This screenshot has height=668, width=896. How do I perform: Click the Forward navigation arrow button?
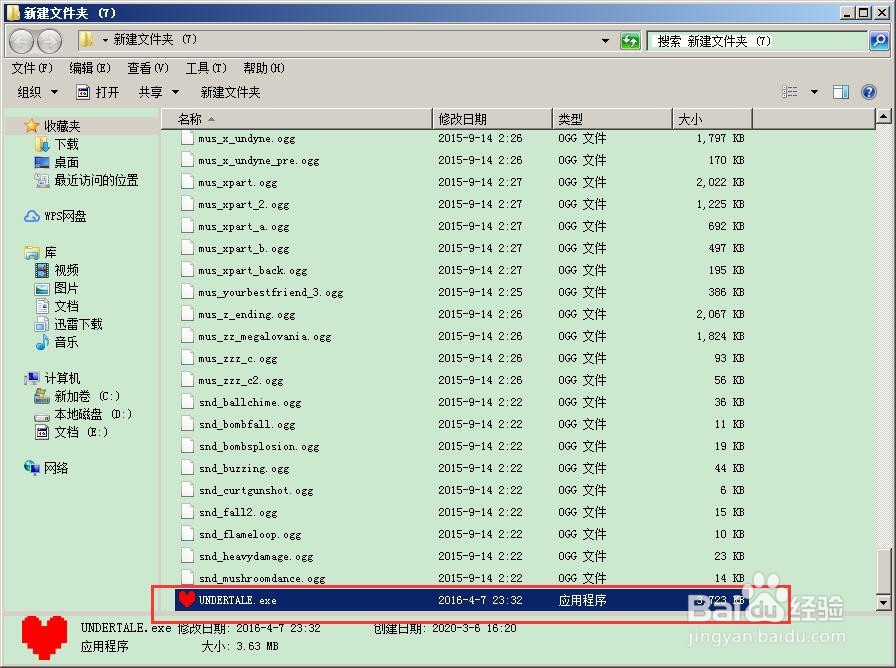[50, 41]
